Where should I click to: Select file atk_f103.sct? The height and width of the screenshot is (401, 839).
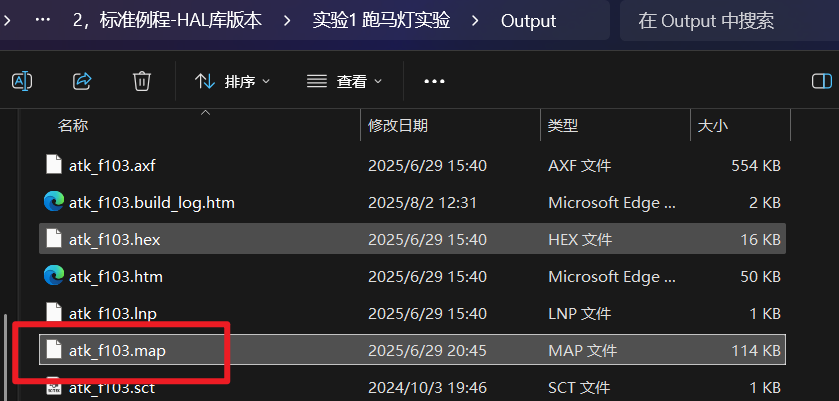tap(413, 387)
